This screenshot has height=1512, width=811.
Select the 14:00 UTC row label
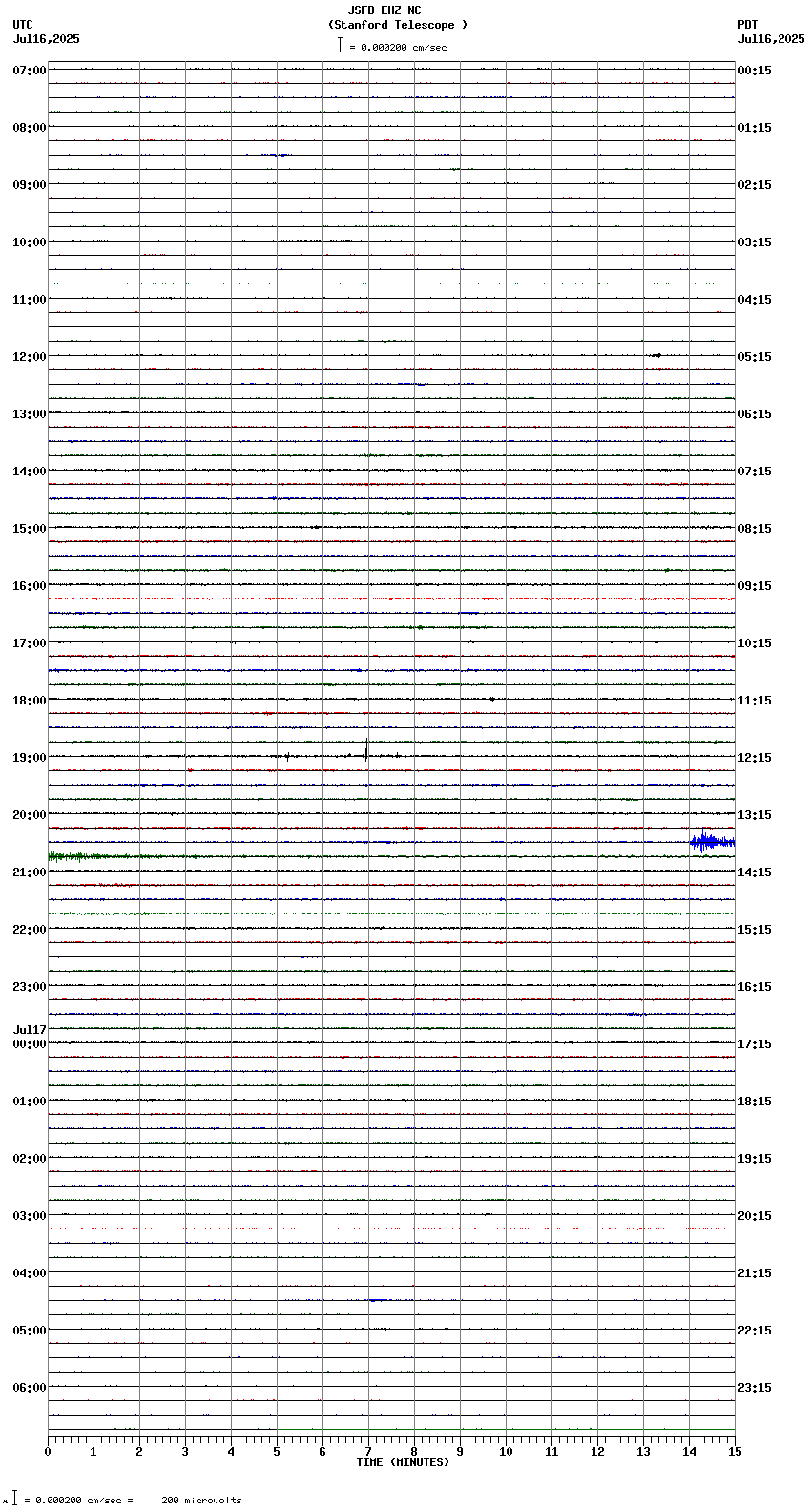click(x=30, y=472)
